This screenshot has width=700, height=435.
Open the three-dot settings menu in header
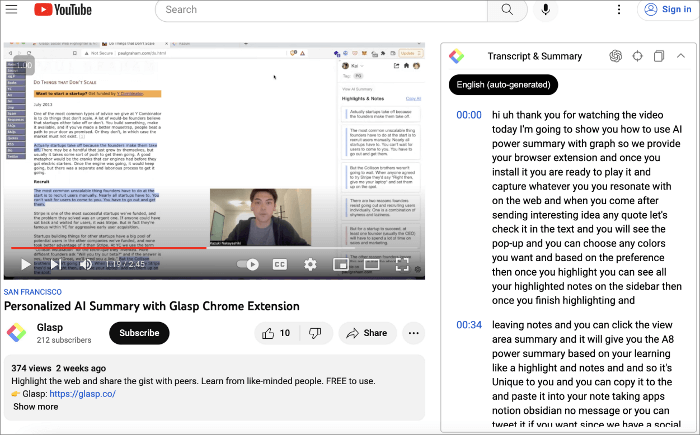[619, 9]
